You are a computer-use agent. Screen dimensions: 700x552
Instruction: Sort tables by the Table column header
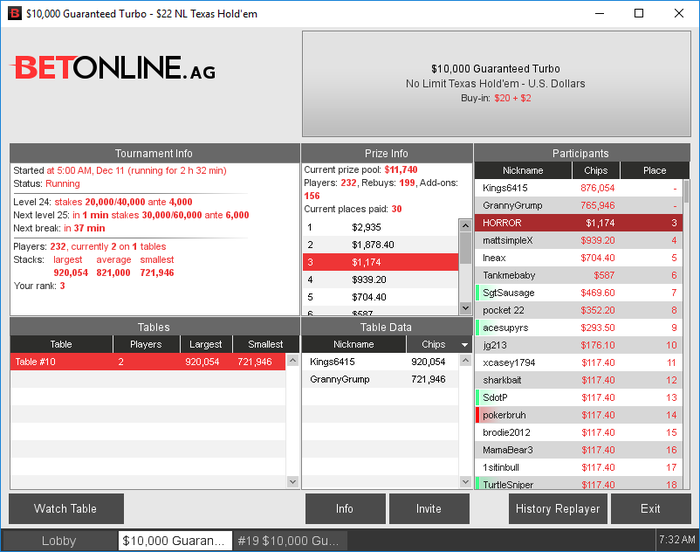click(x=61, y=344)
